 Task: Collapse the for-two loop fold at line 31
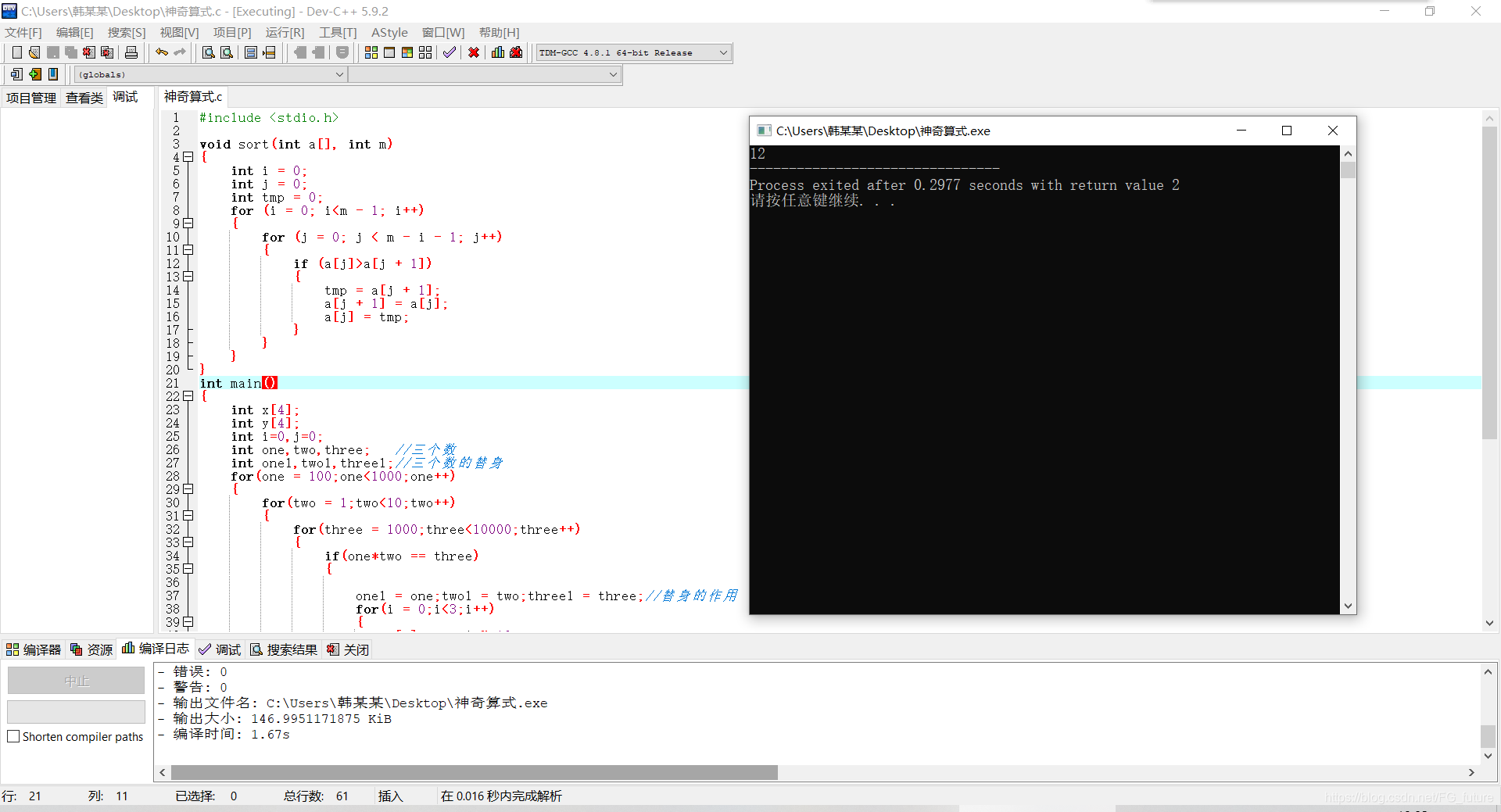(188, 516)
